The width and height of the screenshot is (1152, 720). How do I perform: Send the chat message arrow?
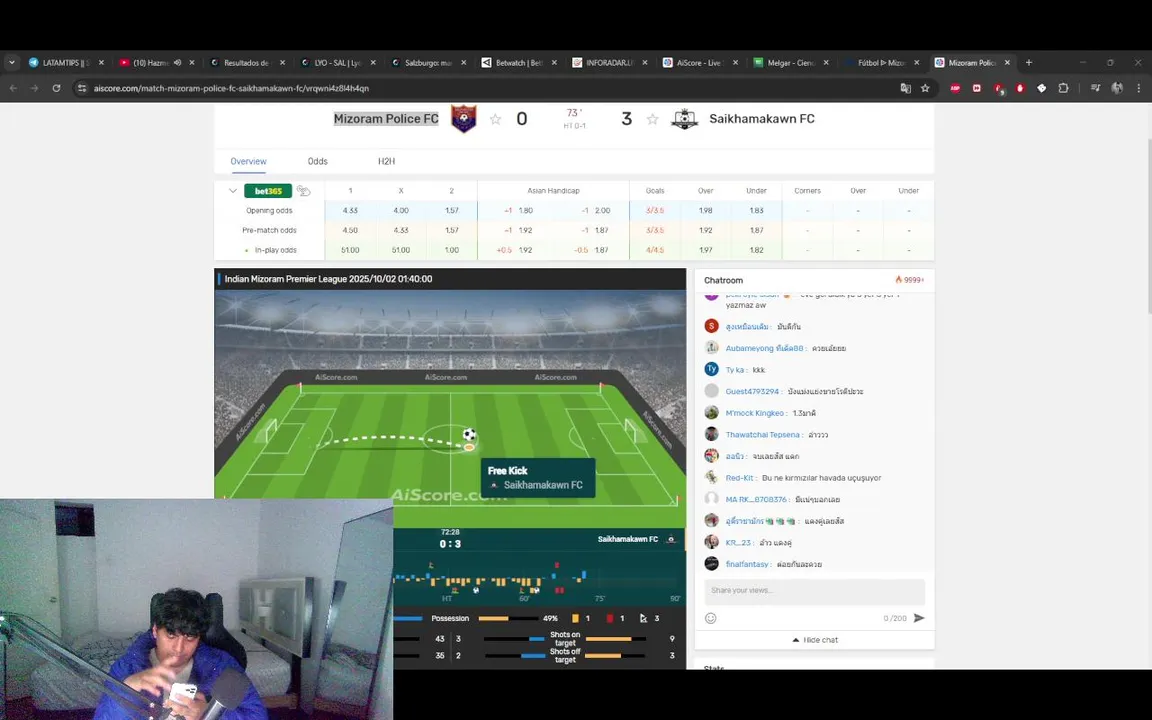click(918, 618)
